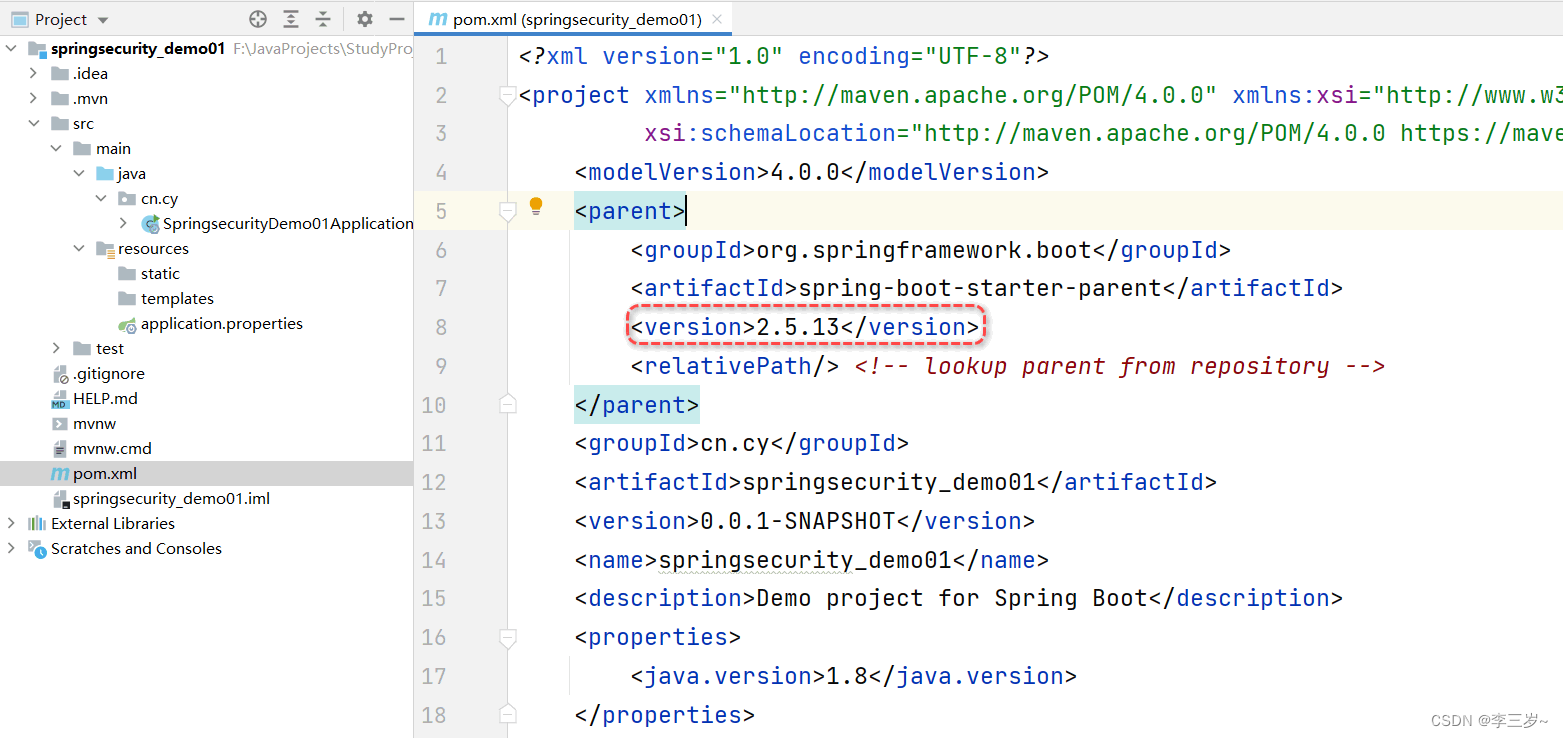Click fold end marker on line 18
1563x738 pixels.
coord(507,714)
